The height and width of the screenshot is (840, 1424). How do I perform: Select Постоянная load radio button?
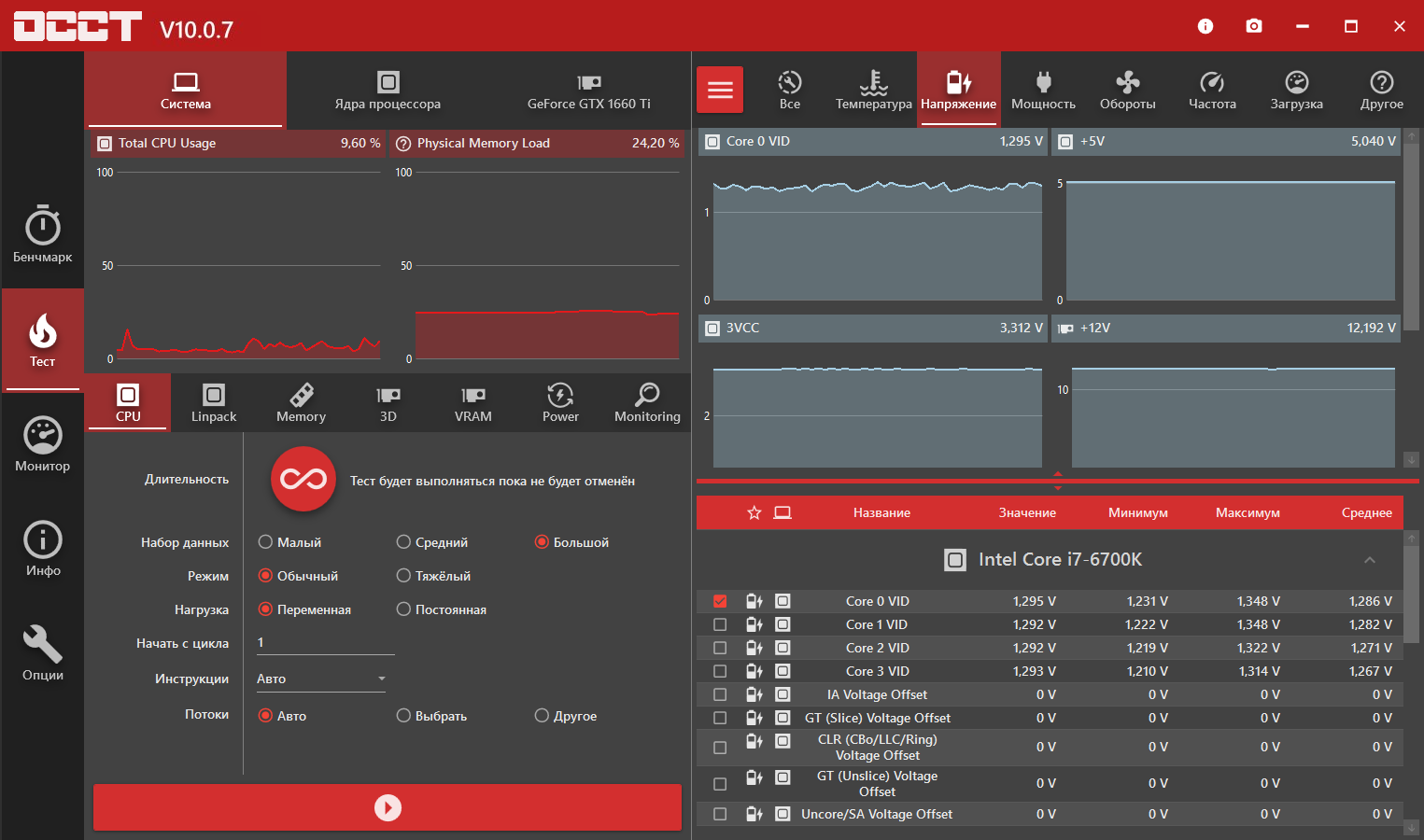(403, 609)
